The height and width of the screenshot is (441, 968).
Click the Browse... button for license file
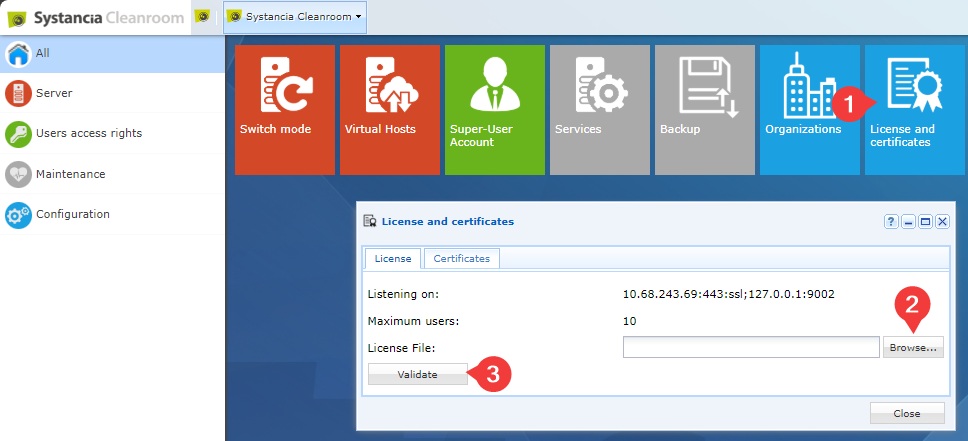[x=913, y=348]
